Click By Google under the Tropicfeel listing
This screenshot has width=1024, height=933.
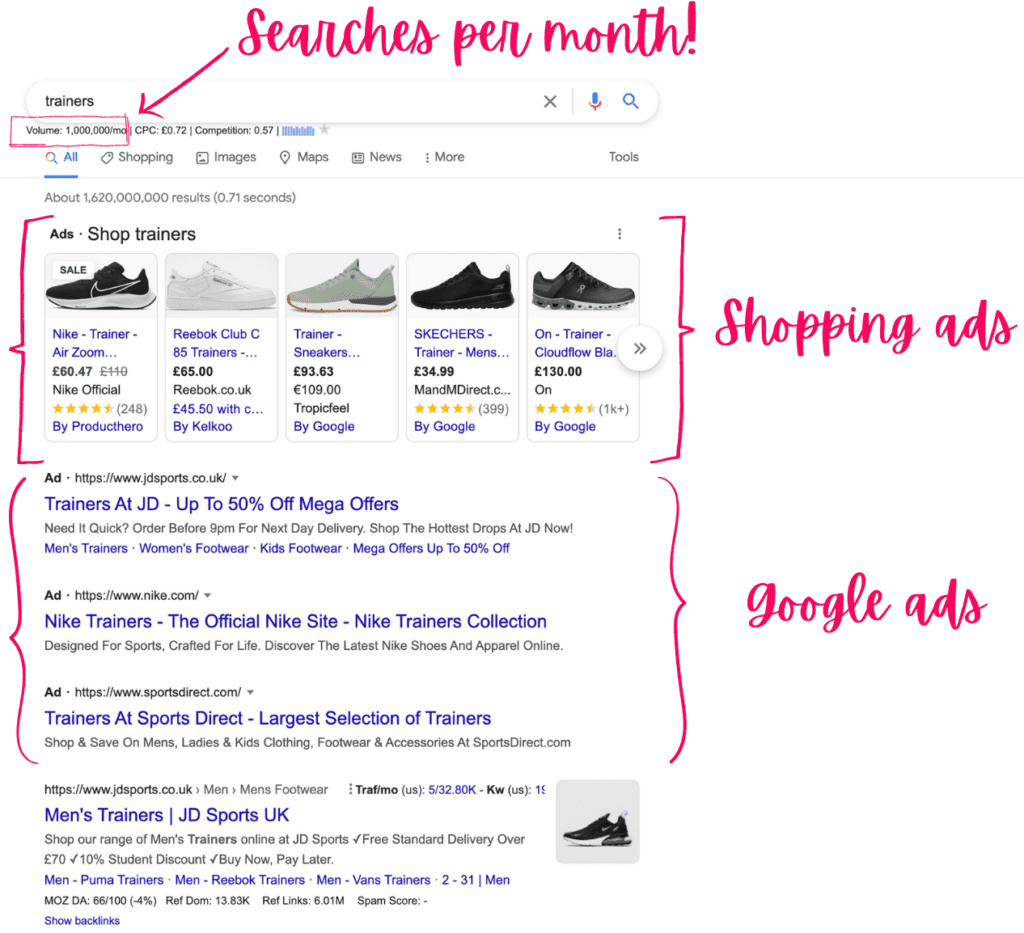point(324,426)
